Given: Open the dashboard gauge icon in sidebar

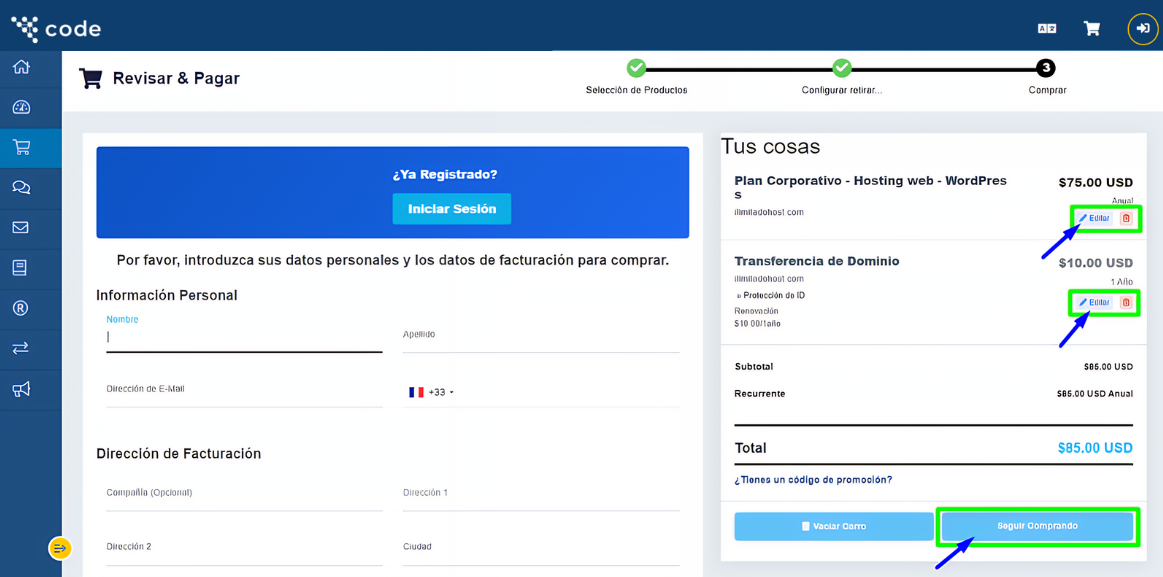Looking at the screenshot, I should [x=21, y=107].
